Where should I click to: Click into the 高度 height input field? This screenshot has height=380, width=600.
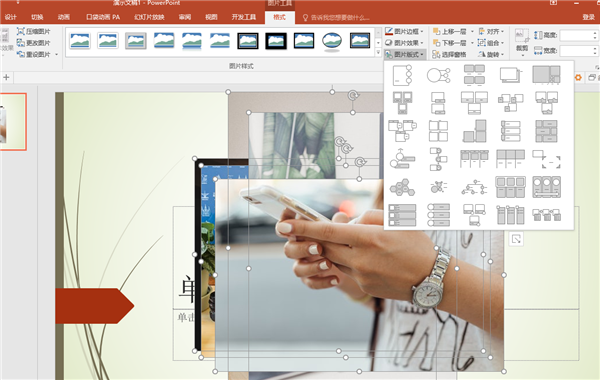pyautogui.click(x=576, y=35)
